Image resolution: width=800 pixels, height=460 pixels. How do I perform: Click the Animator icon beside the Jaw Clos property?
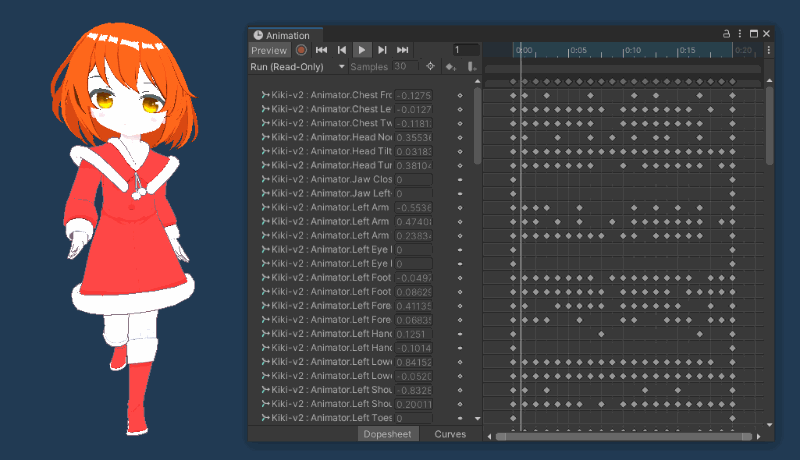(x=265, y=179)
